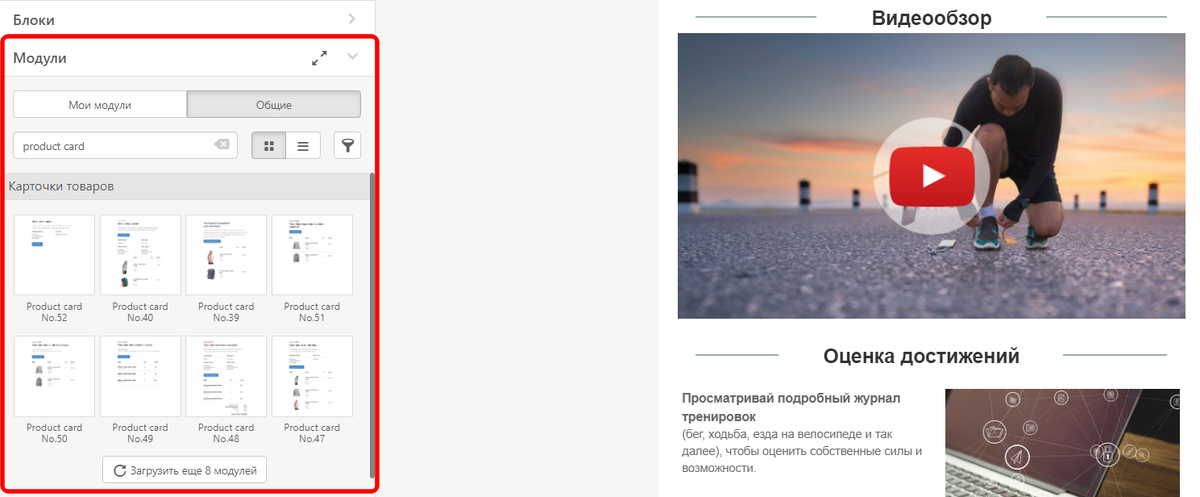This screenshot has height=497, width=1200.
Task: Collapse the Модули section chevron
Action: [352, 57]
